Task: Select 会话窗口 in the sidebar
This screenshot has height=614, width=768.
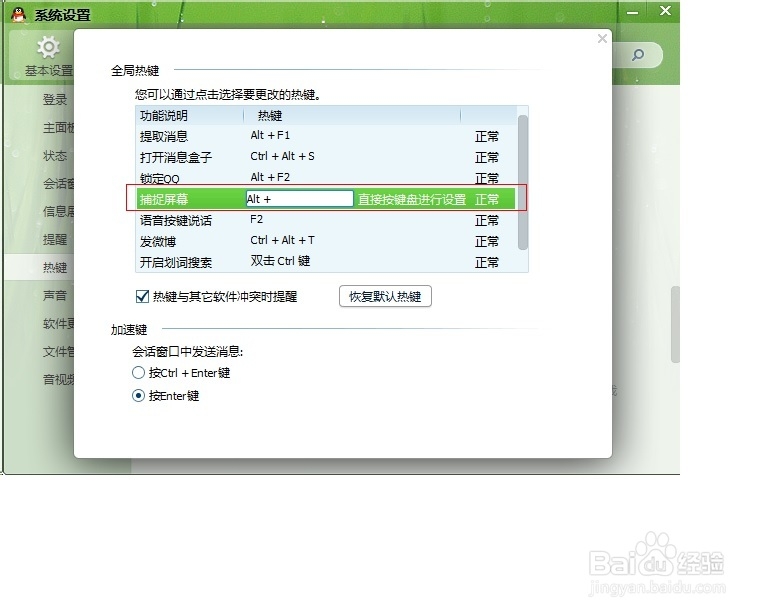Action: click(x=58, y=184)
